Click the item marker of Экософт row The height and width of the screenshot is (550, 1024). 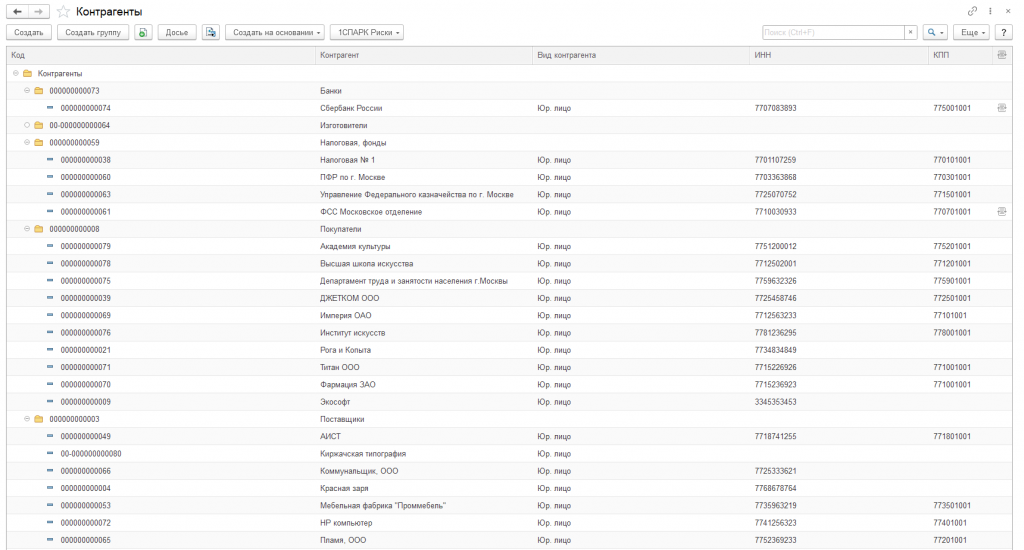pos(50,402)
